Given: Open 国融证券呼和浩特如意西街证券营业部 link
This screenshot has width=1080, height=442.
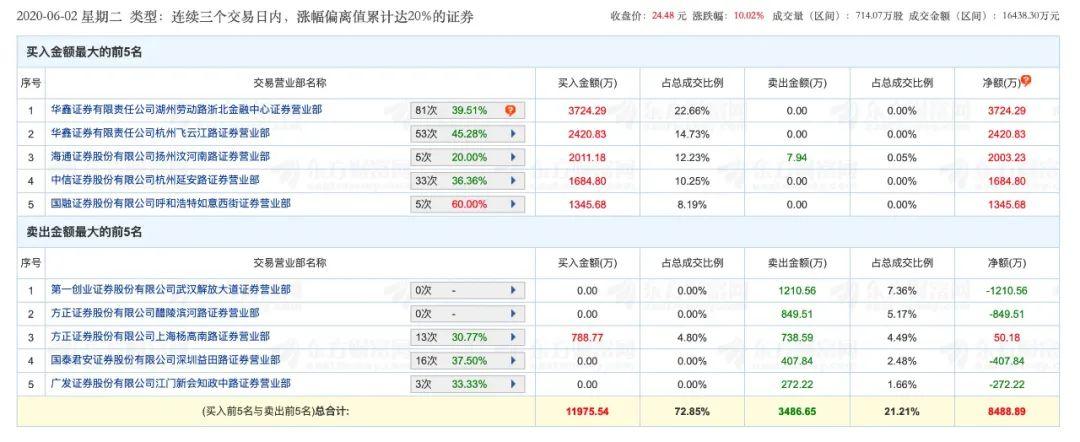Looking at the screenshot, I should coord(171,204).
